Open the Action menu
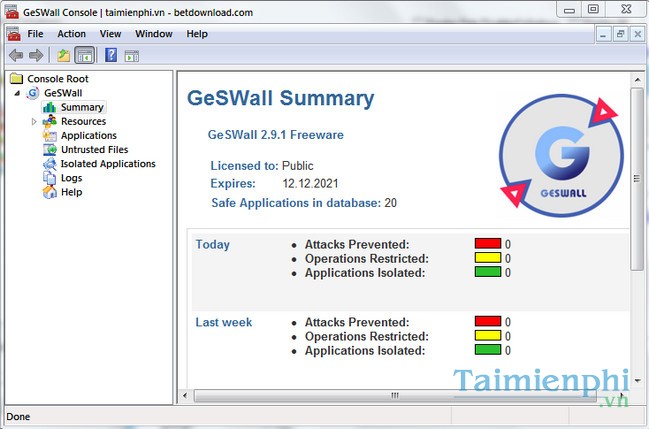Viewport: 649px width, 429px height. [71, 33]
